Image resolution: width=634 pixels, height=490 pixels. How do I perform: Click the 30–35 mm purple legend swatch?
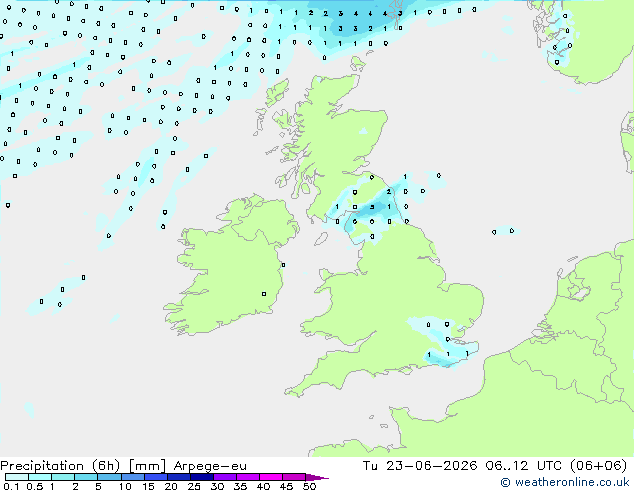point(224,477)
